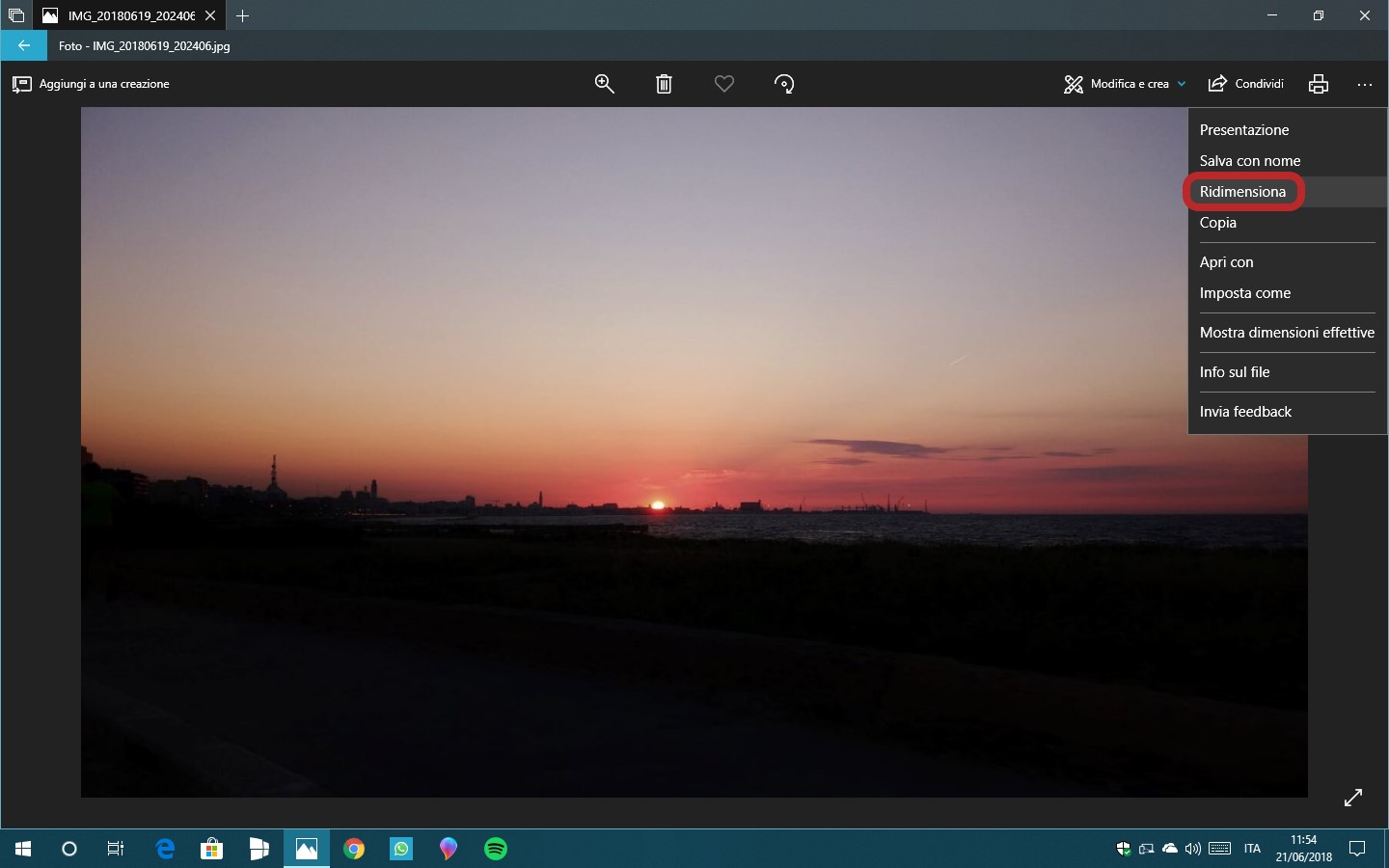Click the volume speaker tray icon
Image resolution: width=1389 pixels, height=868 pixels.
(1193, 849)
